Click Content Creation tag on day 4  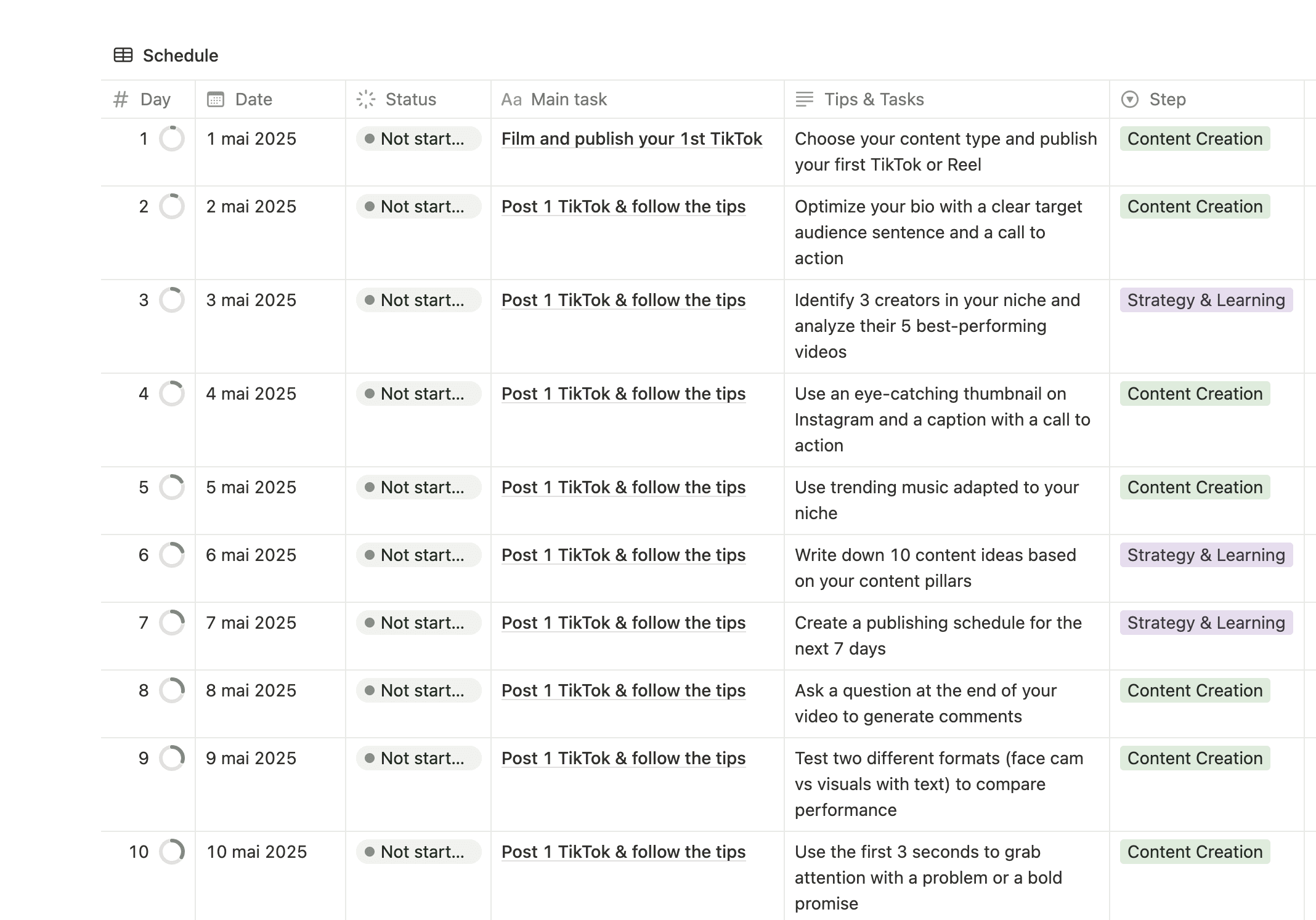tap(1195, 393)
